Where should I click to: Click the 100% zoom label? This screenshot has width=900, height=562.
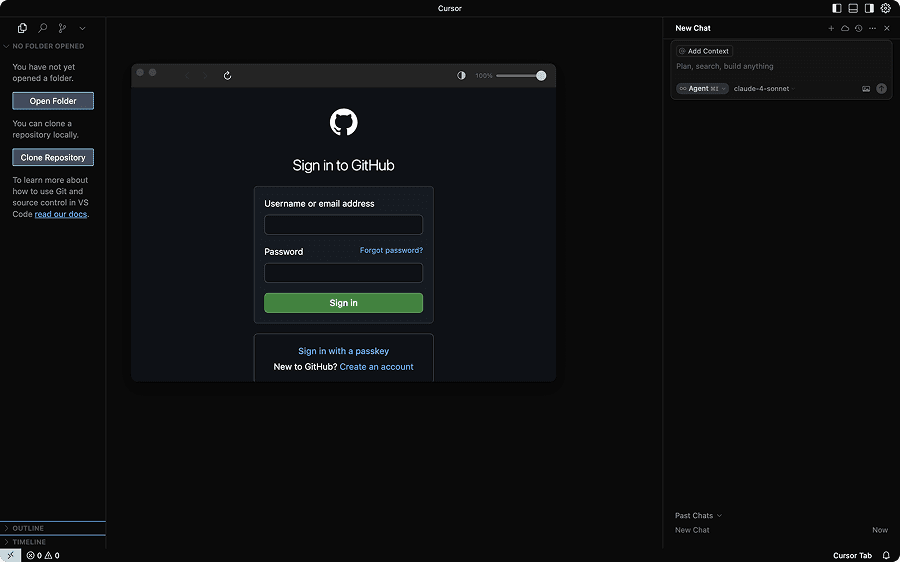[x=483, y=76]
